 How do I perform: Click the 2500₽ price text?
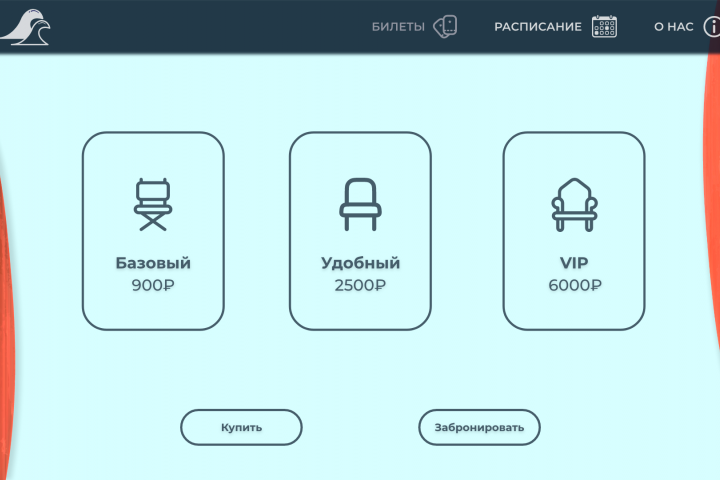pyautogui.click(x=360, y=285)
